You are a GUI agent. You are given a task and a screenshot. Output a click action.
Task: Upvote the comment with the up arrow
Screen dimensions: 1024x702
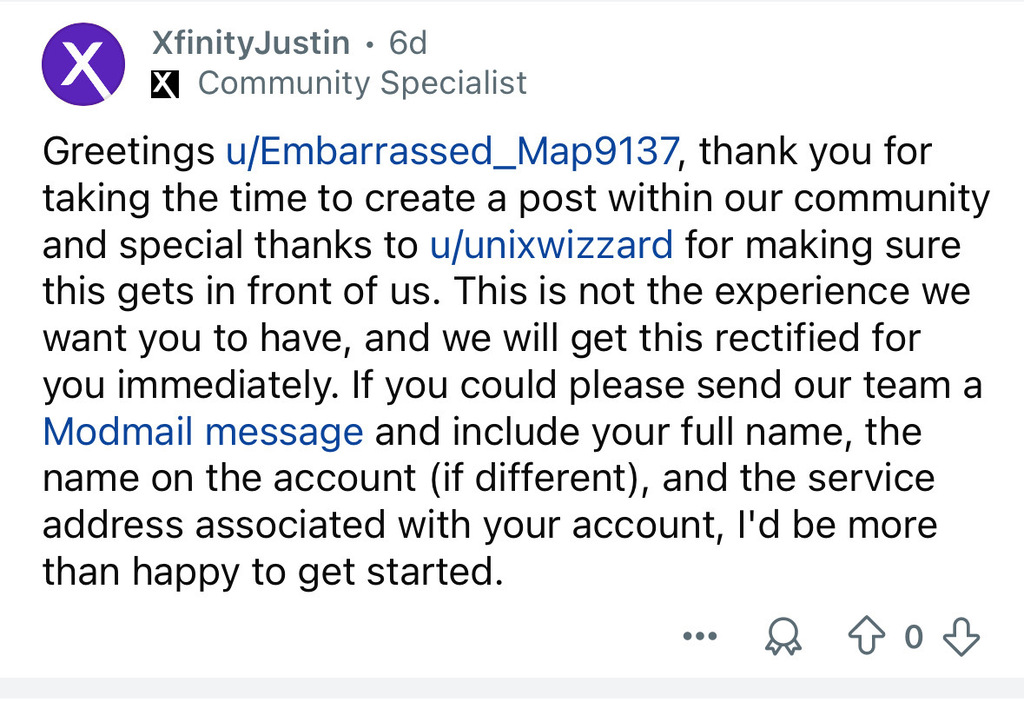(866, 635)
